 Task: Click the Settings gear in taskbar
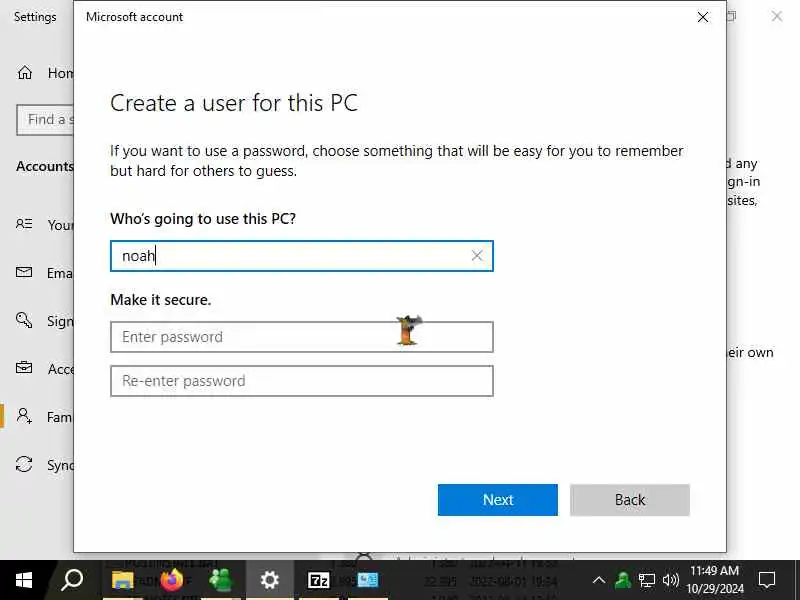pos(269,580)
